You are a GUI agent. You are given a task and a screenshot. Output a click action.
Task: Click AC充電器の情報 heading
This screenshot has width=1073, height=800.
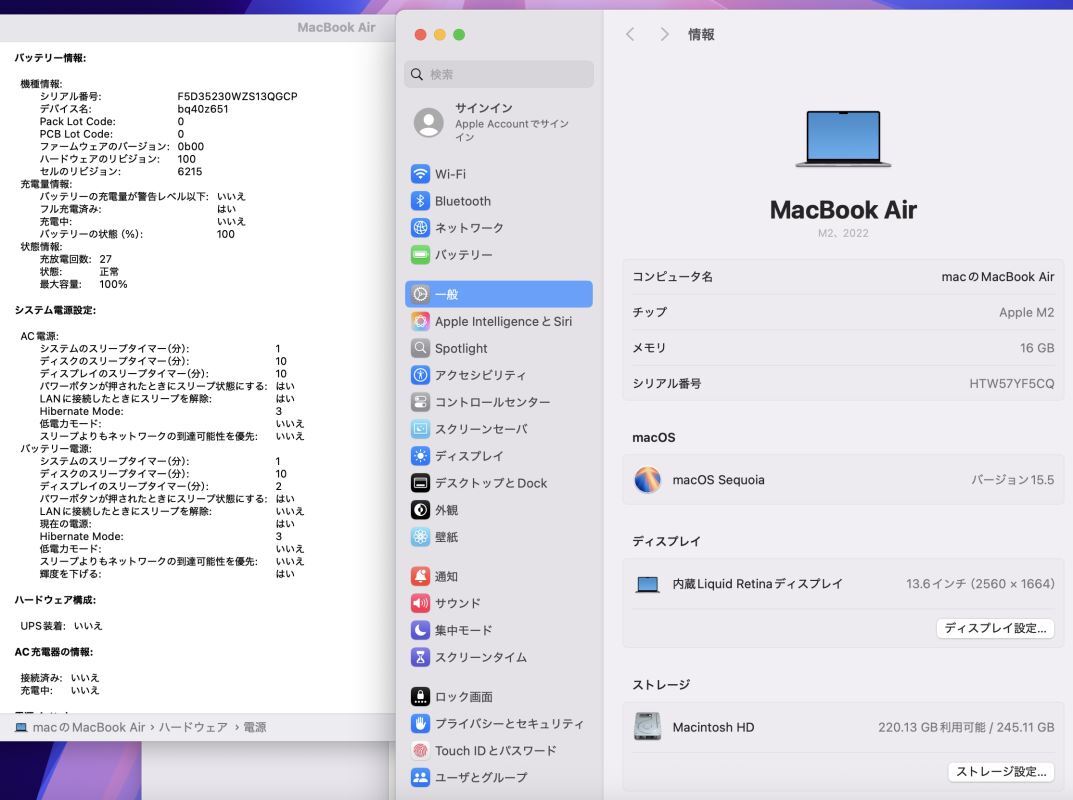(x=54, y=652)
